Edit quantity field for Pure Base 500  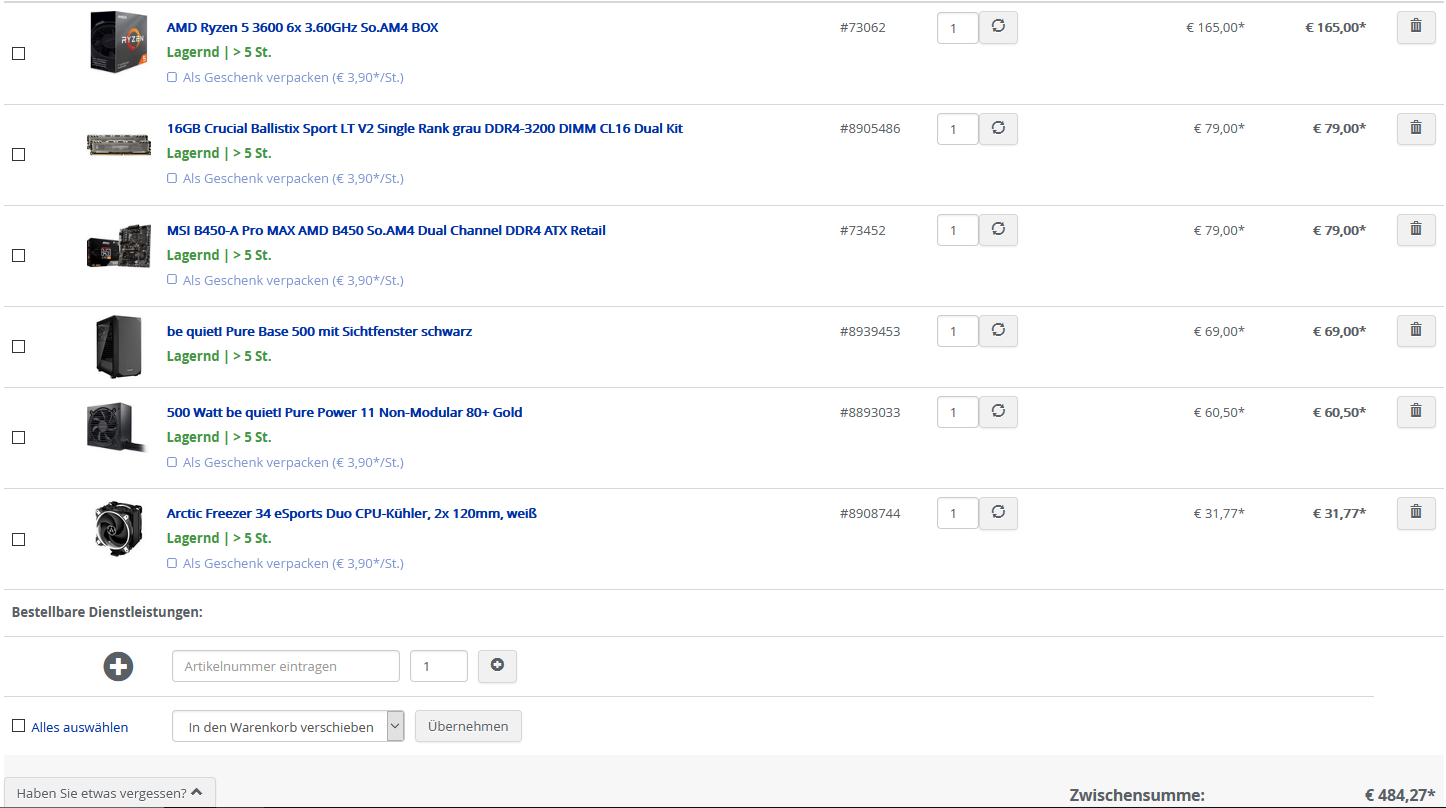click(x=957, y=332)
